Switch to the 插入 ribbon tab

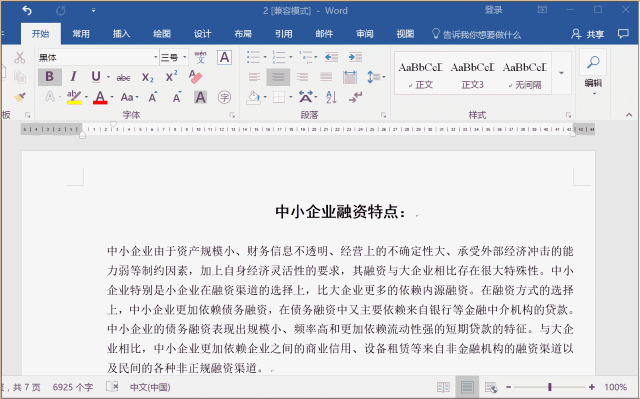pos(121,34)
